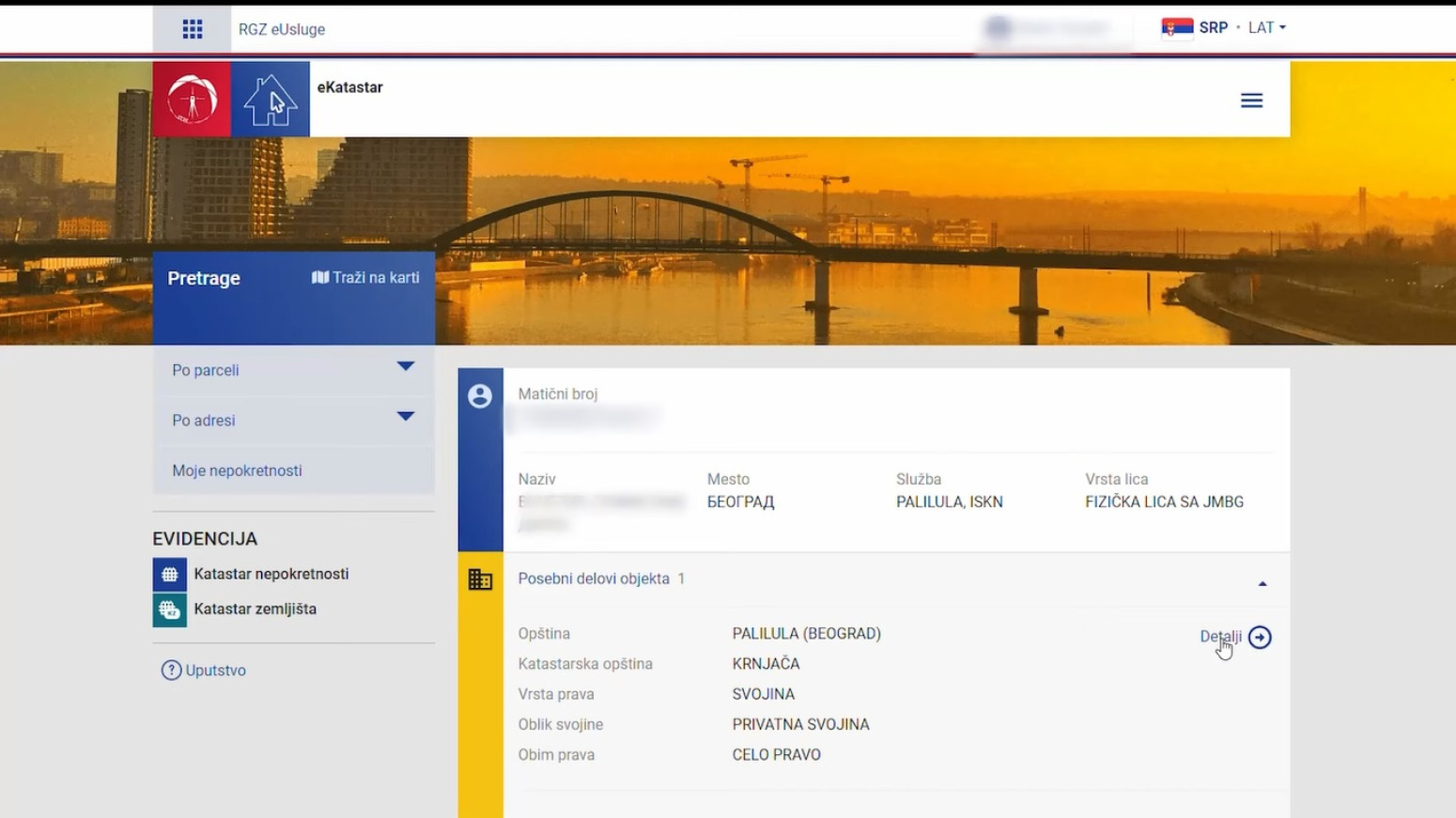Screen dimensions: 1456x818
Task: Select the eKatastar house icon
Action: click(x=271, y=99)
